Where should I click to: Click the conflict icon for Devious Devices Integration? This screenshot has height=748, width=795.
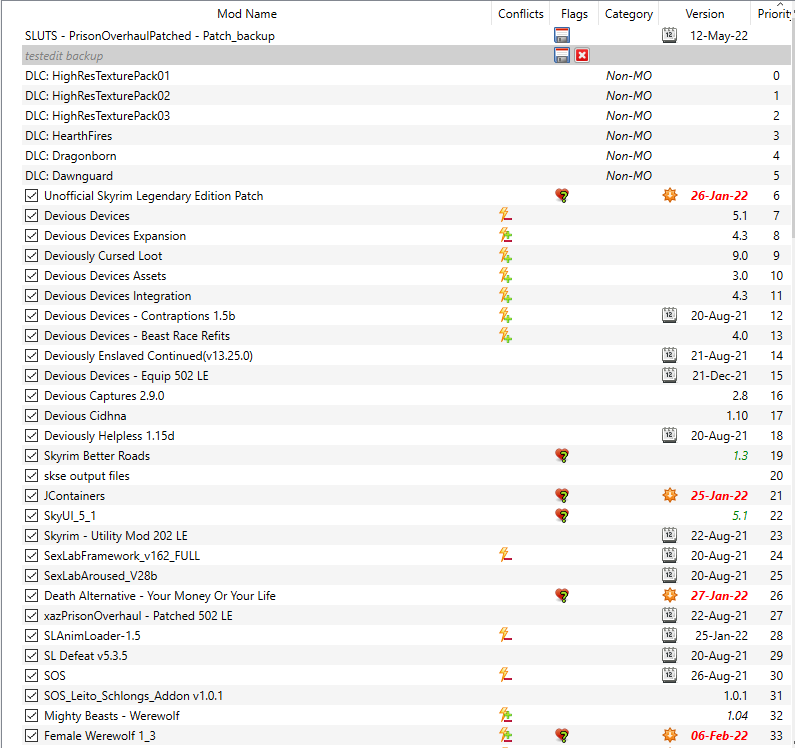[x=505, y=295]
